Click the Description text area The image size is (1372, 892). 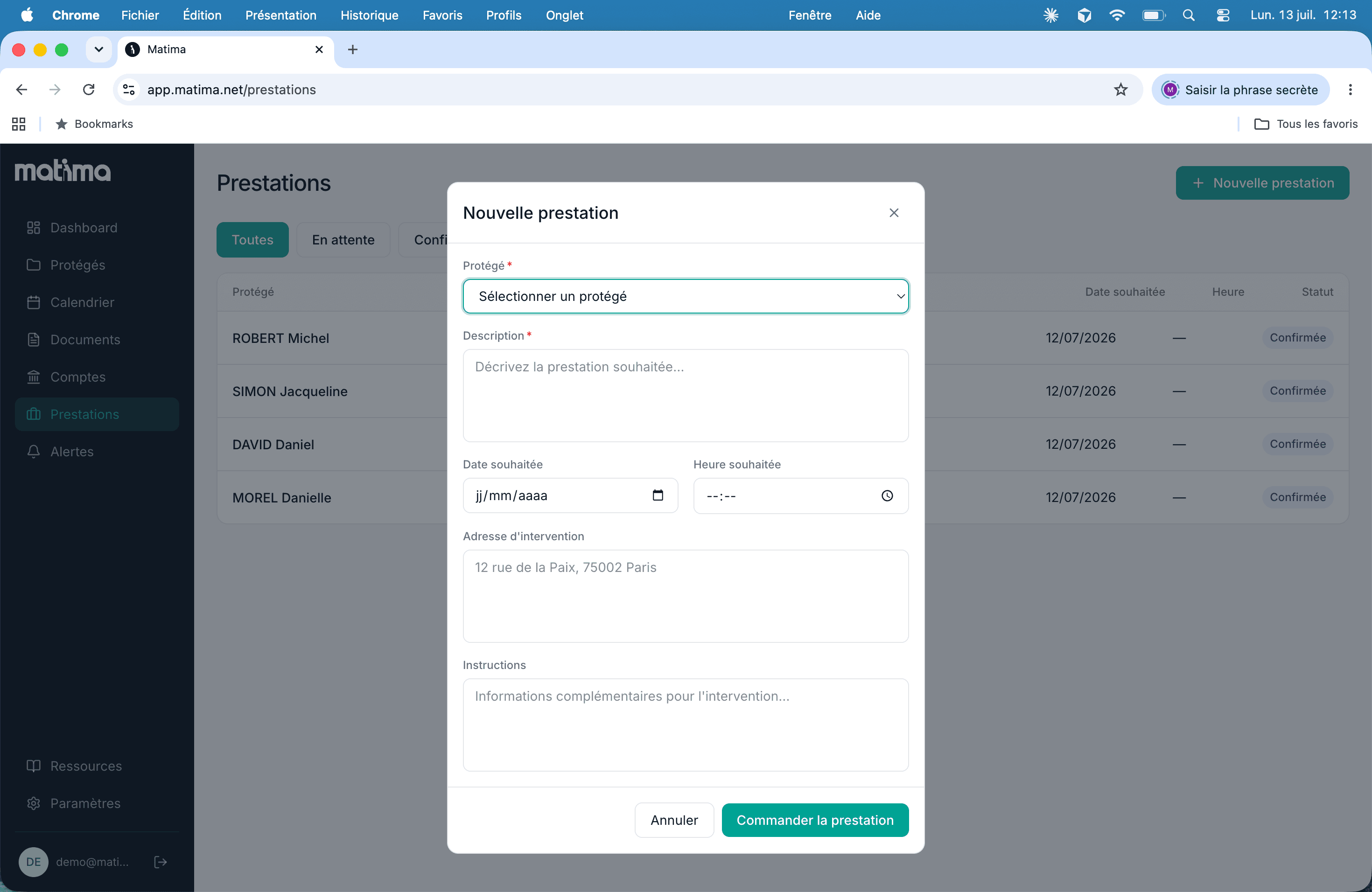point(686,395)
